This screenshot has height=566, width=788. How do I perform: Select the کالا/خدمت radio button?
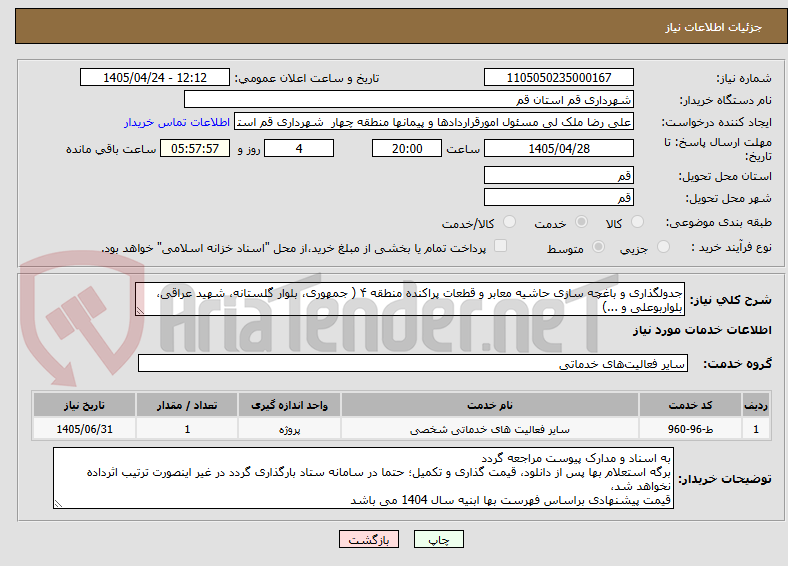[509, 222]
